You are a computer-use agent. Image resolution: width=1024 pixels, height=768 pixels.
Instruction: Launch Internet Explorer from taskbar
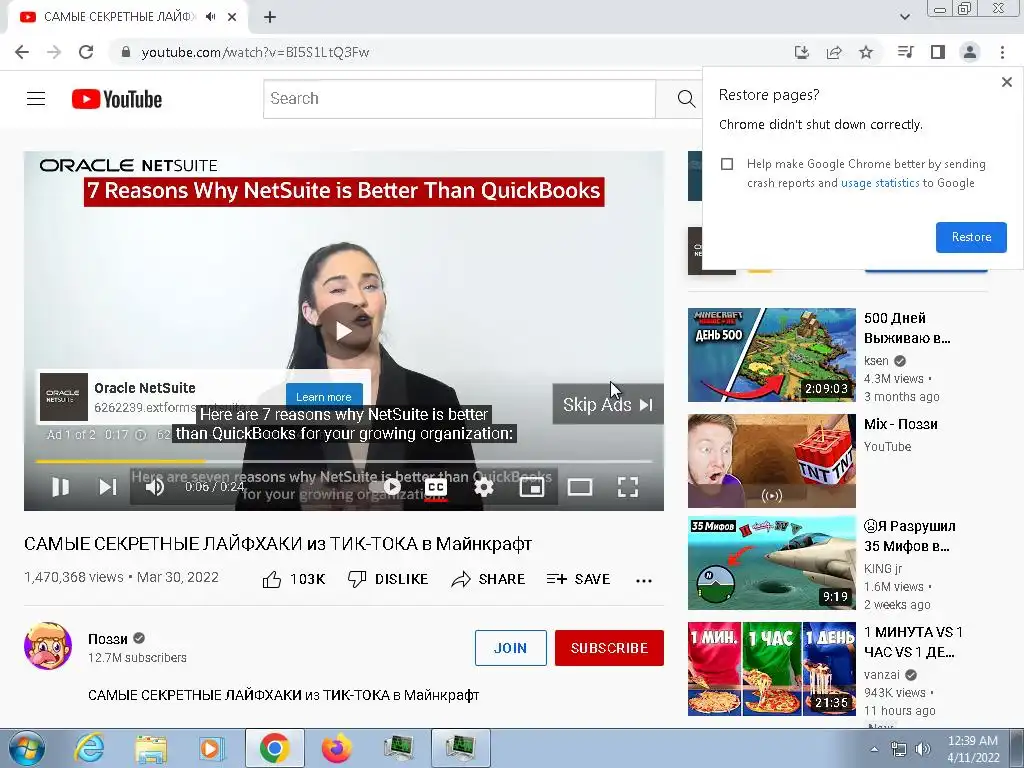89,748
